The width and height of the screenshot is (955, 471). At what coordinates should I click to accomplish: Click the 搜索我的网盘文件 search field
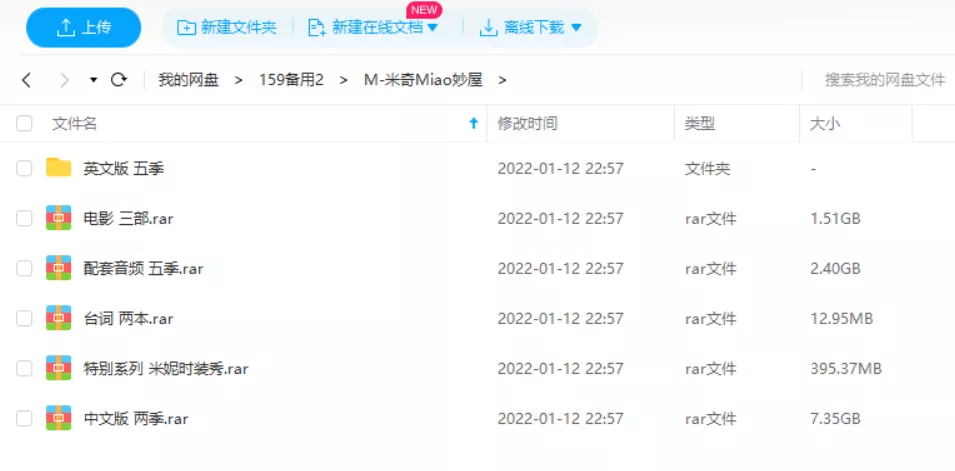pos(884,80)
